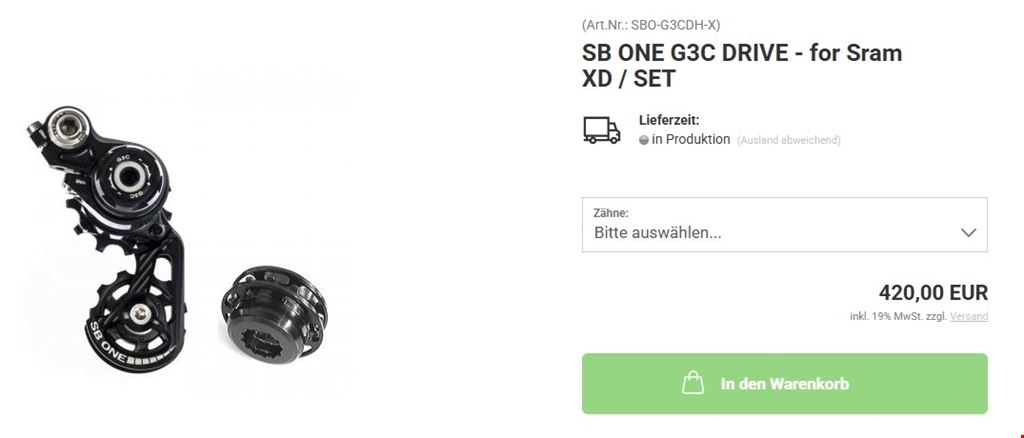Add product via 'In den Warenkorb' label
Screen dimensions: 1024x438
pos(785,383)
